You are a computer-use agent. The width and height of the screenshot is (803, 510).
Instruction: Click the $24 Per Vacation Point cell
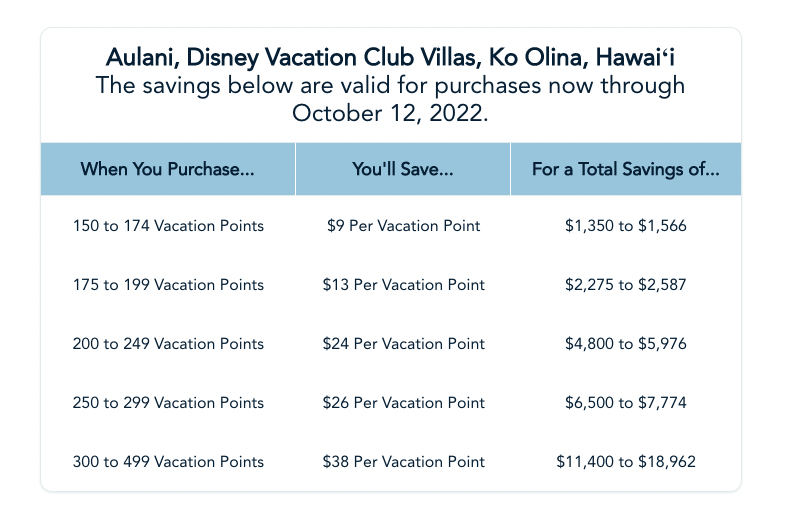point(403,344)
